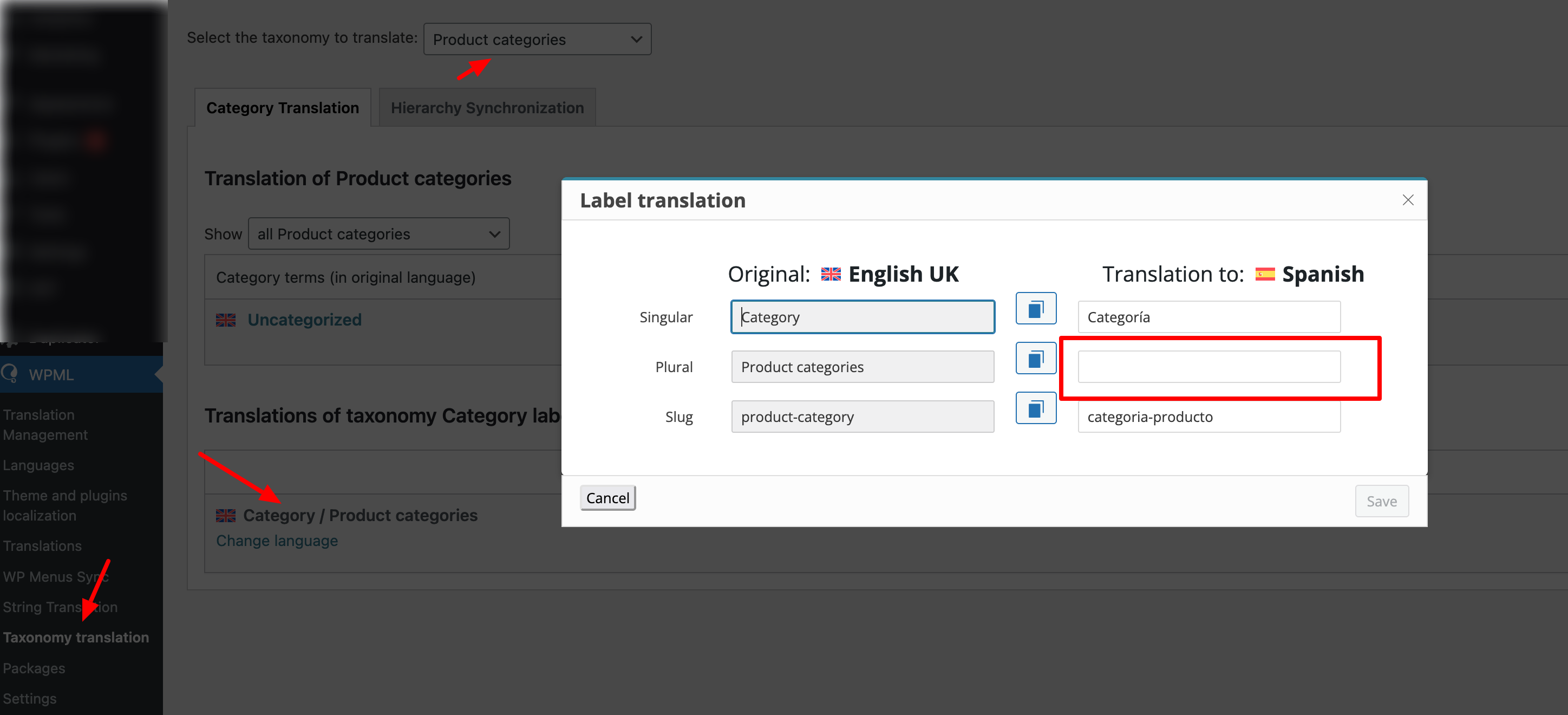Open the Languages menu item

(38, 465)
